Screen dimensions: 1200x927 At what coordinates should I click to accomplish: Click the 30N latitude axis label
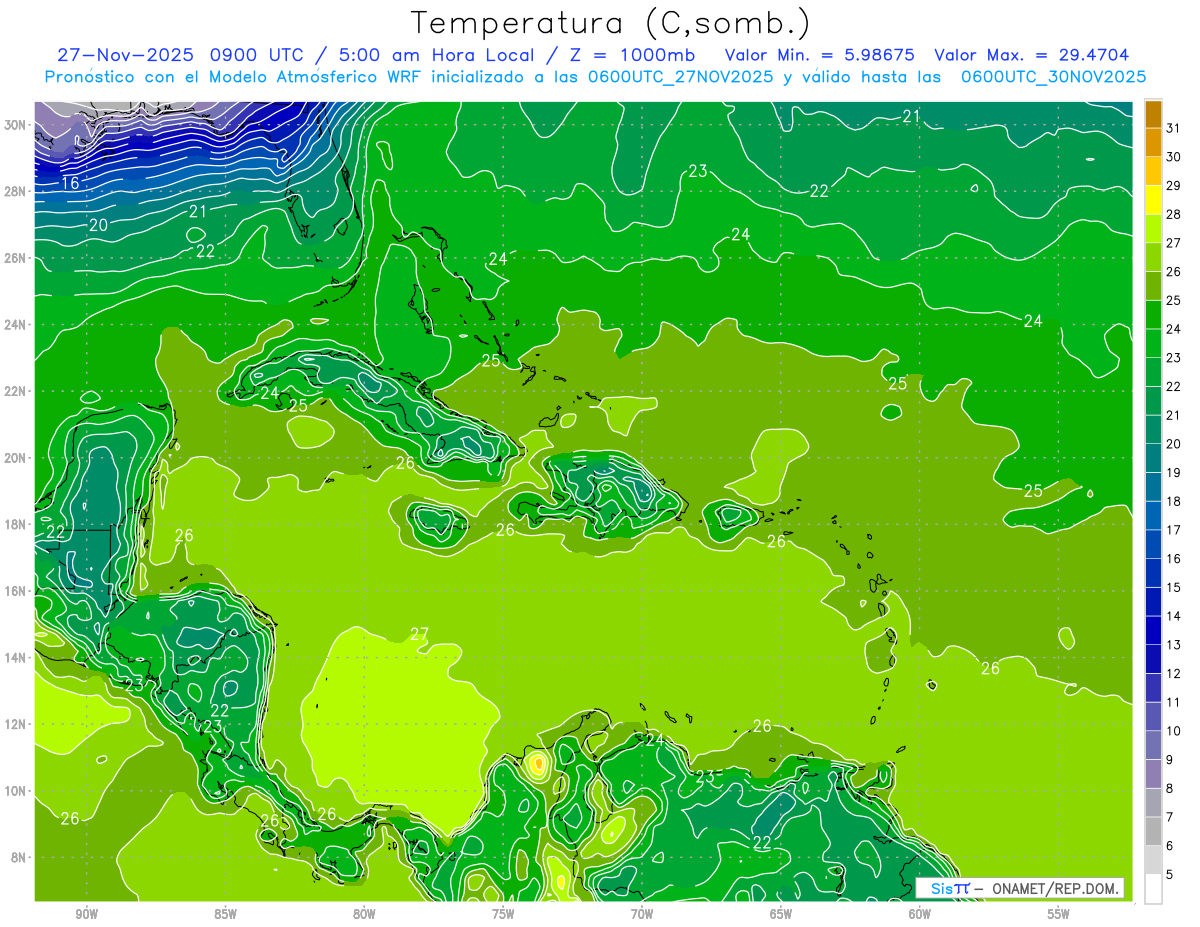coord(16,125)
